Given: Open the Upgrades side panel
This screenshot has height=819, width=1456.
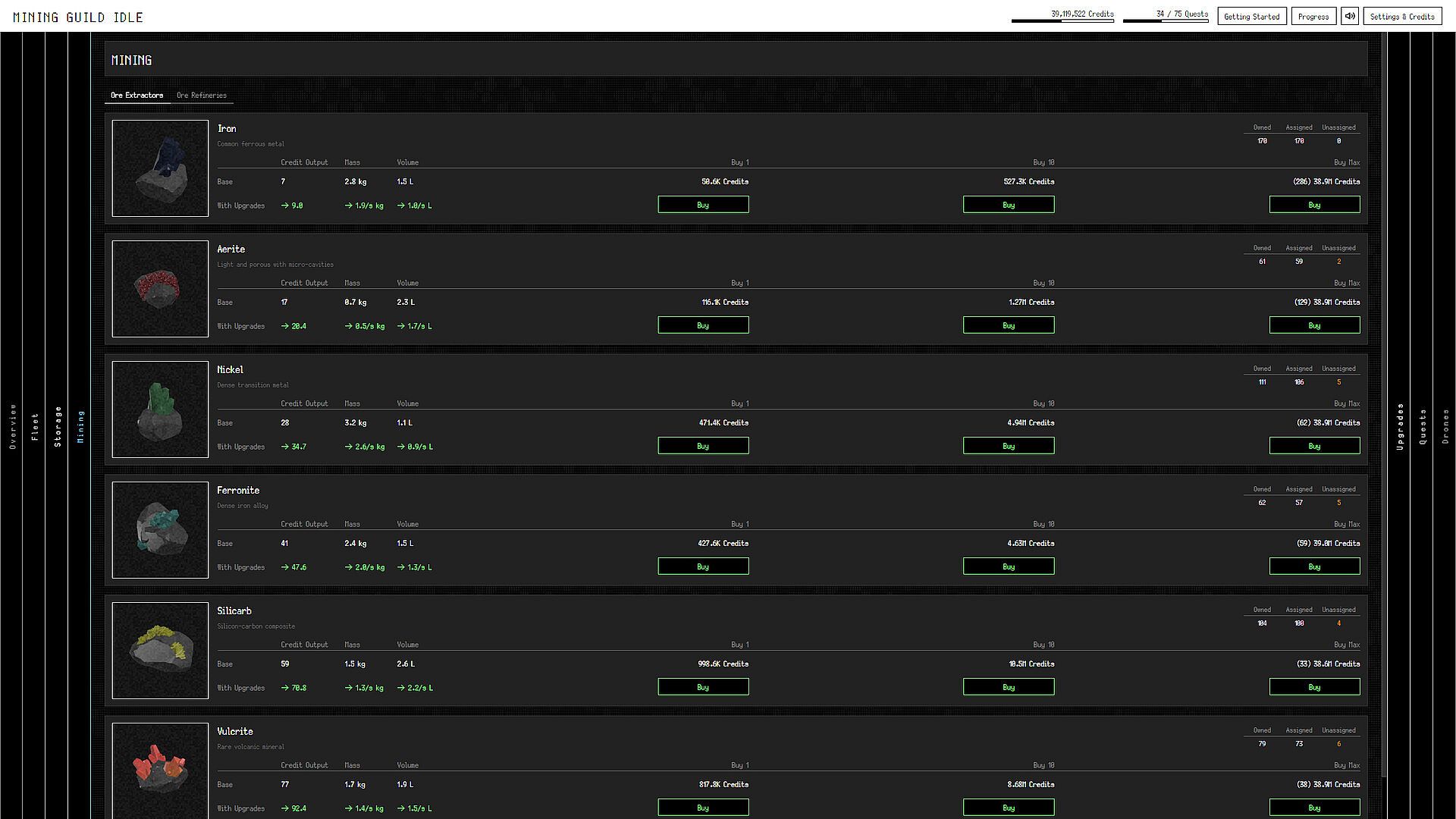Looking at the screenshot, I should pyautogui.click(x=1400, y=425).
